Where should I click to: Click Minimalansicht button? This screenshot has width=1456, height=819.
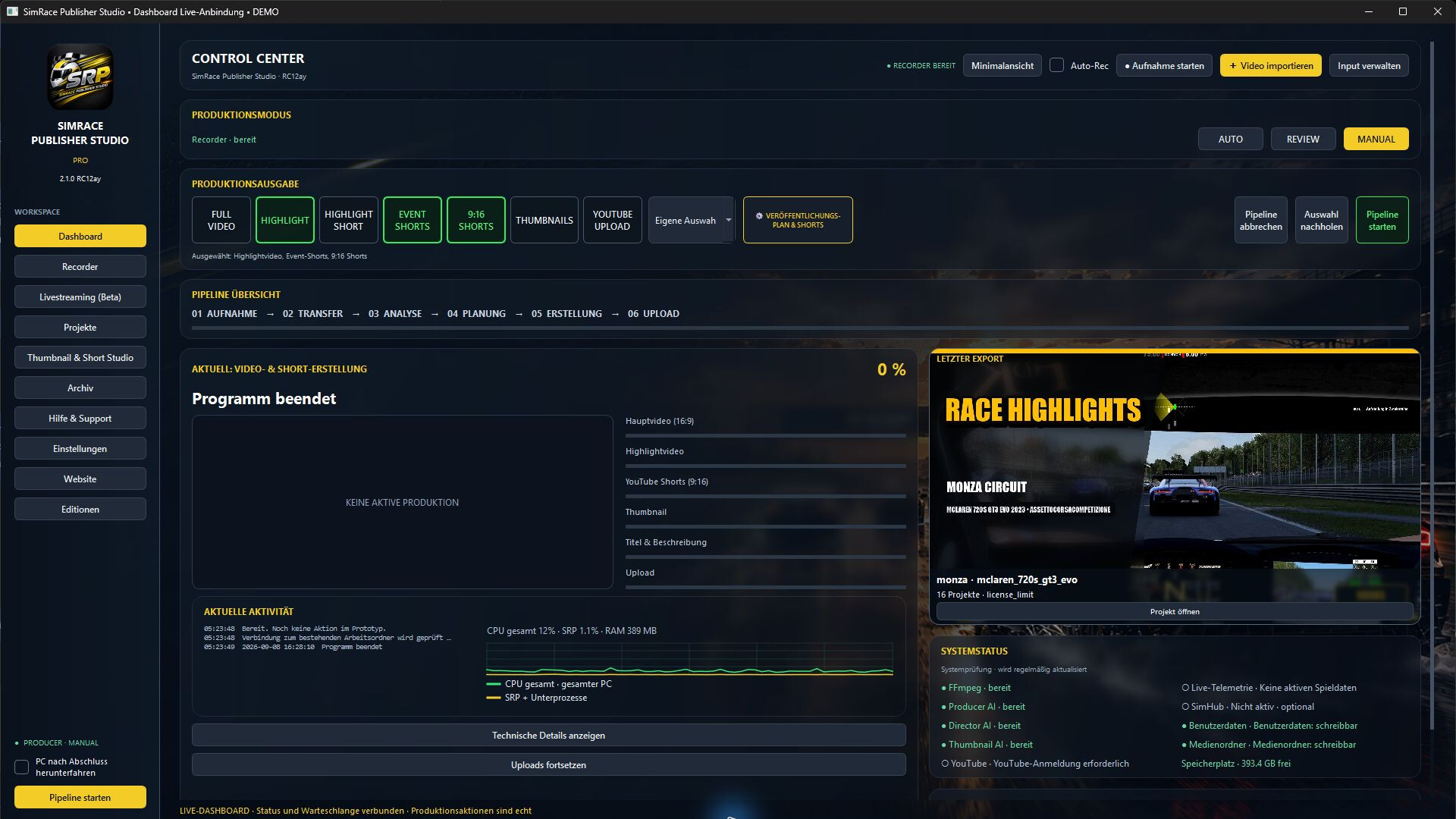(x=1002, y=65)
